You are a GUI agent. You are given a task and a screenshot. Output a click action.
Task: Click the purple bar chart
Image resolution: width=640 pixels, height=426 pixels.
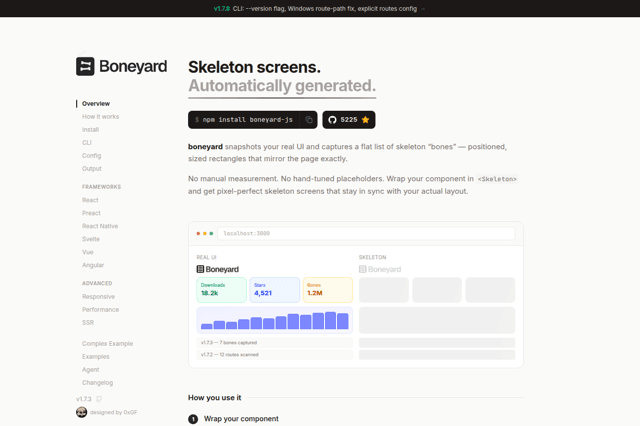pyautogui.click(x=275, y=320)
